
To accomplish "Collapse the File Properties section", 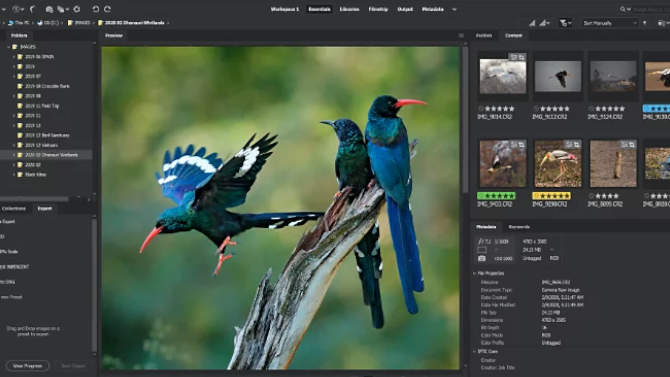I will tap(475, 273).
